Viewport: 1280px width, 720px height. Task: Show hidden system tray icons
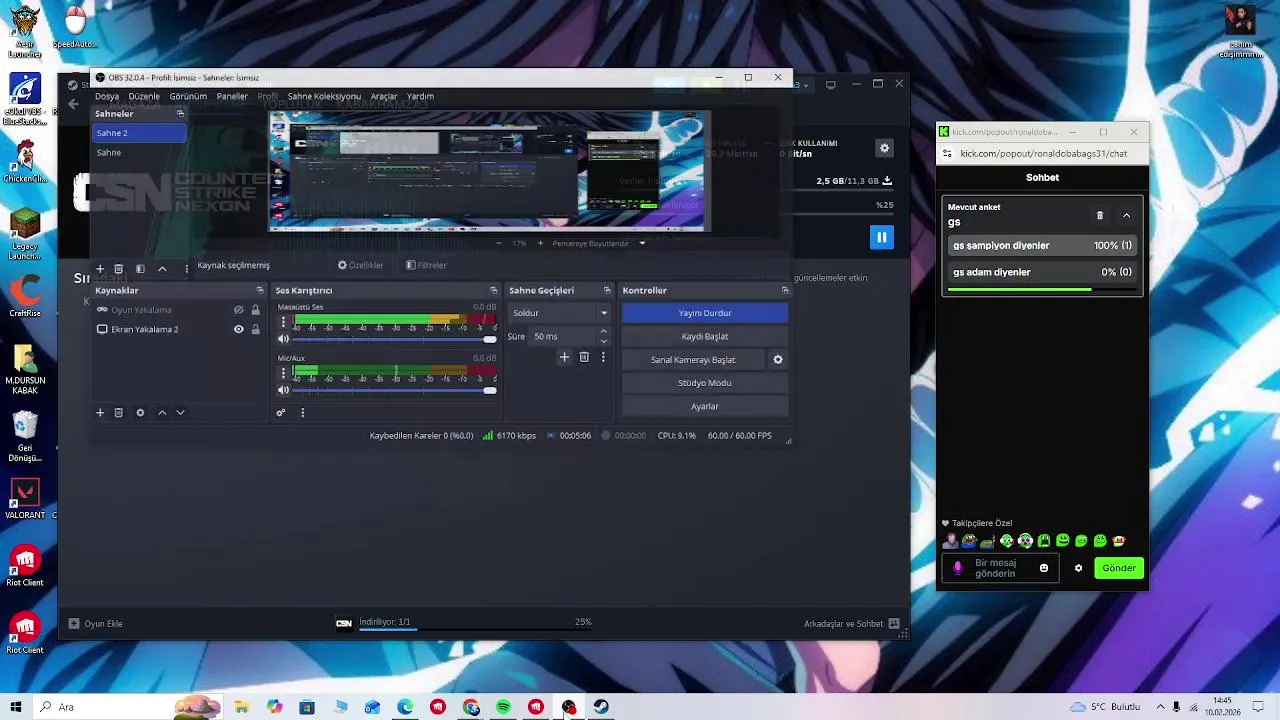coord(1159,707)
